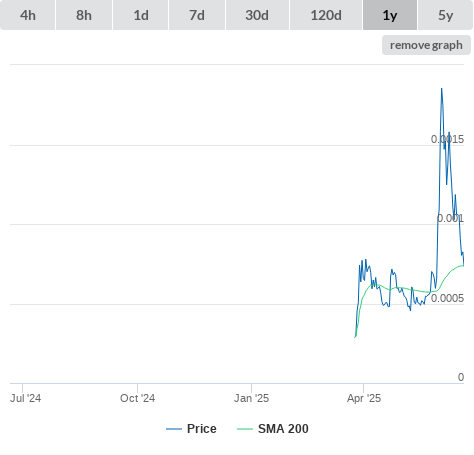Open the 120d time range tab
Viewport: 474px width, 455px height.
tap(326, 15)
